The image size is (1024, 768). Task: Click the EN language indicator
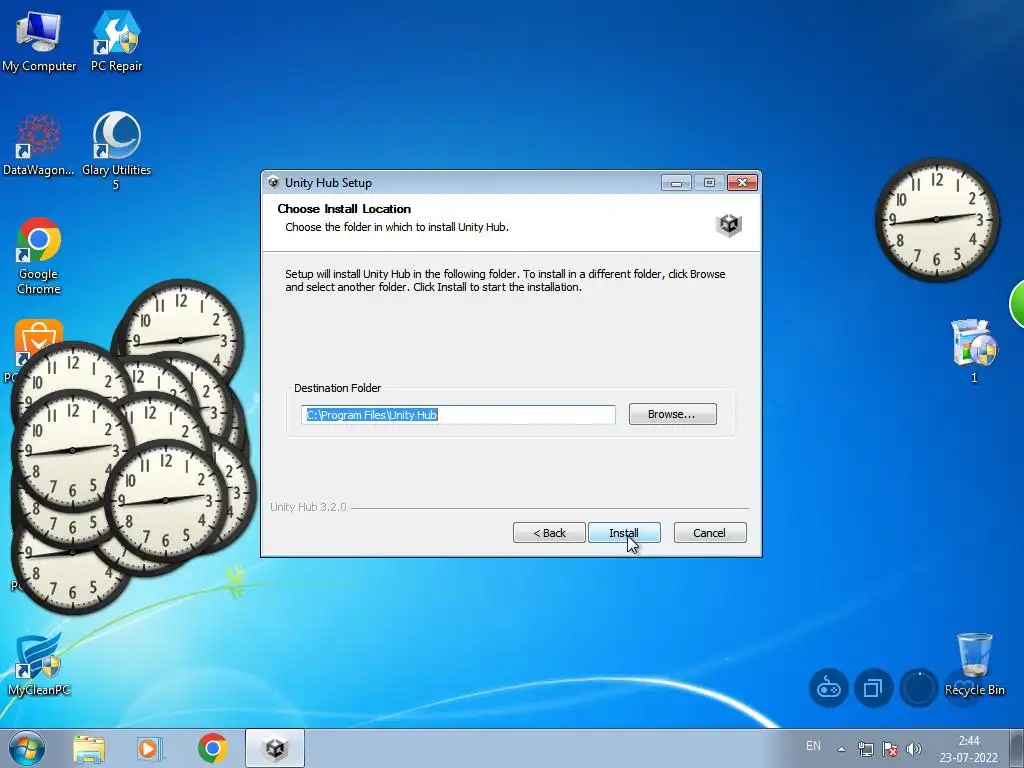813,746
